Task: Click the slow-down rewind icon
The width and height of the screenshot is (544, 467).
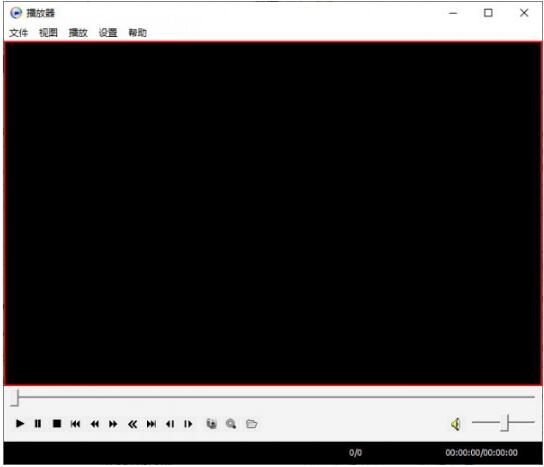Action: click(94, 424)
